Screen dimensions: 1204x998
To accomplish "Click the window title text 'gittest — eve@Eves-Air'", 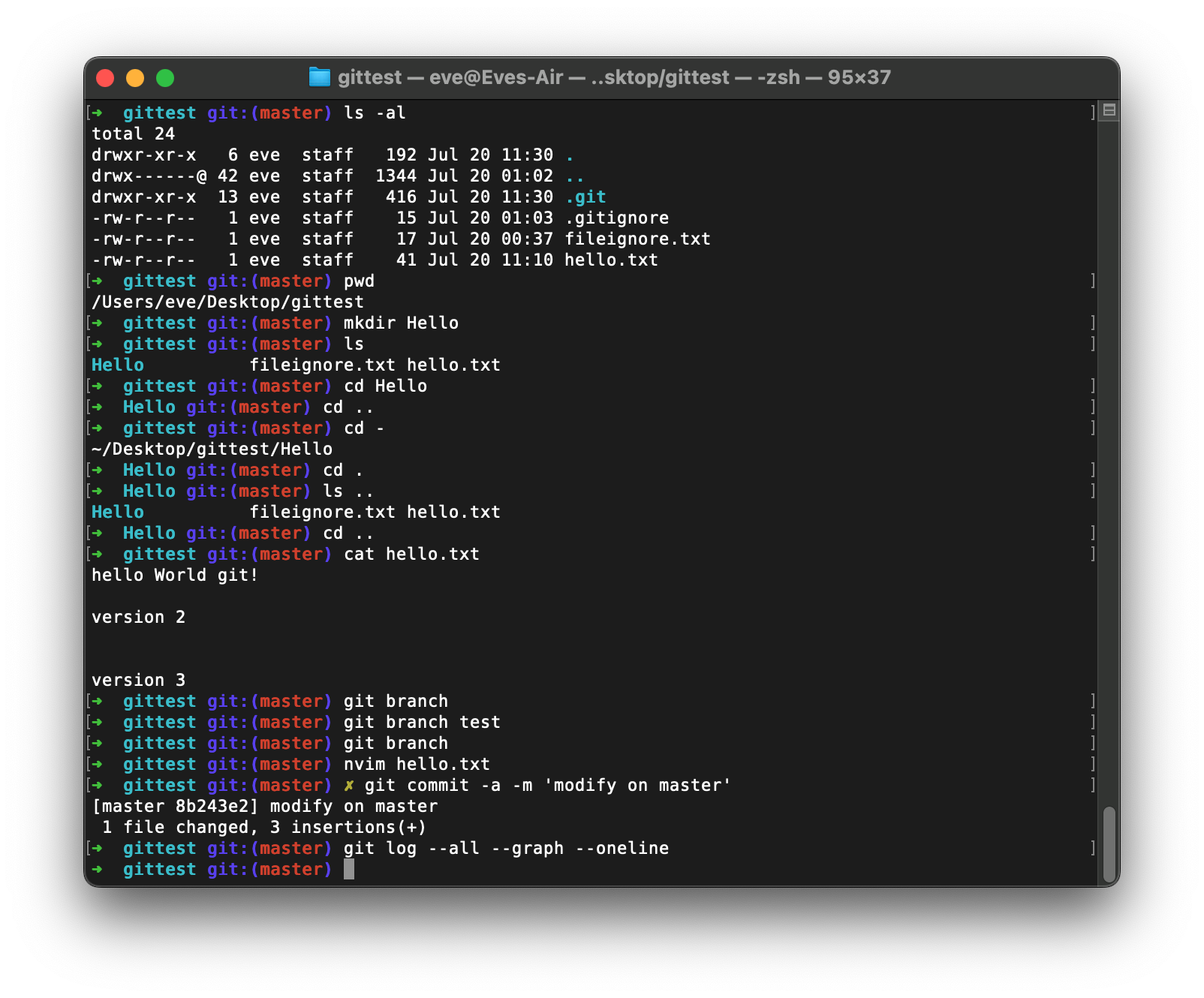I will [450, 77].
